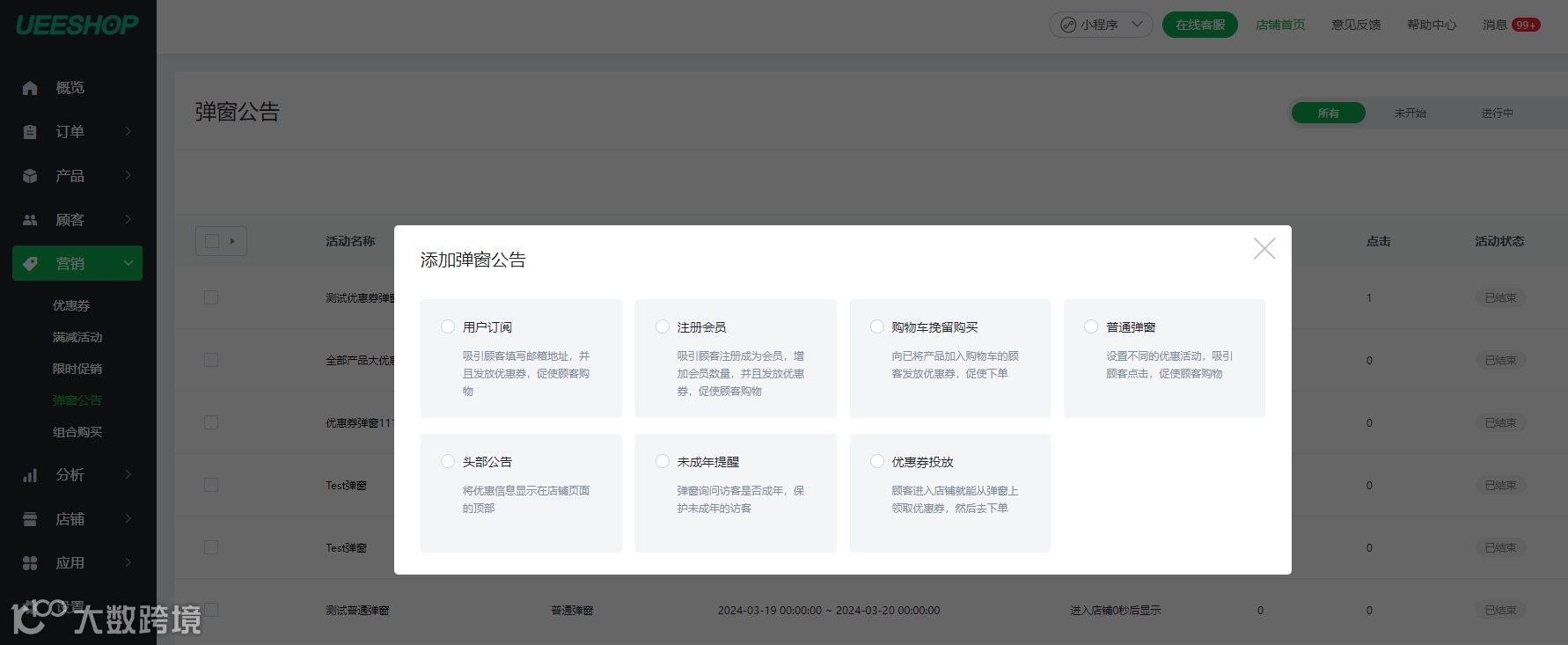Open 弹窗公告 in the marketing submenu
This screenshot has height=645, width=1568.
(x=77, y=400)
